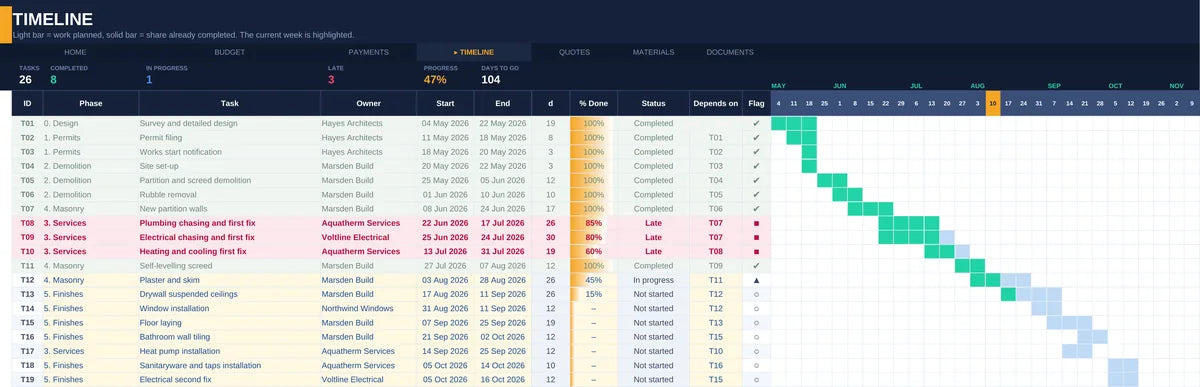The image size is (1200, 387).
Task: Click the Owner column header
Action: (368, 103)
